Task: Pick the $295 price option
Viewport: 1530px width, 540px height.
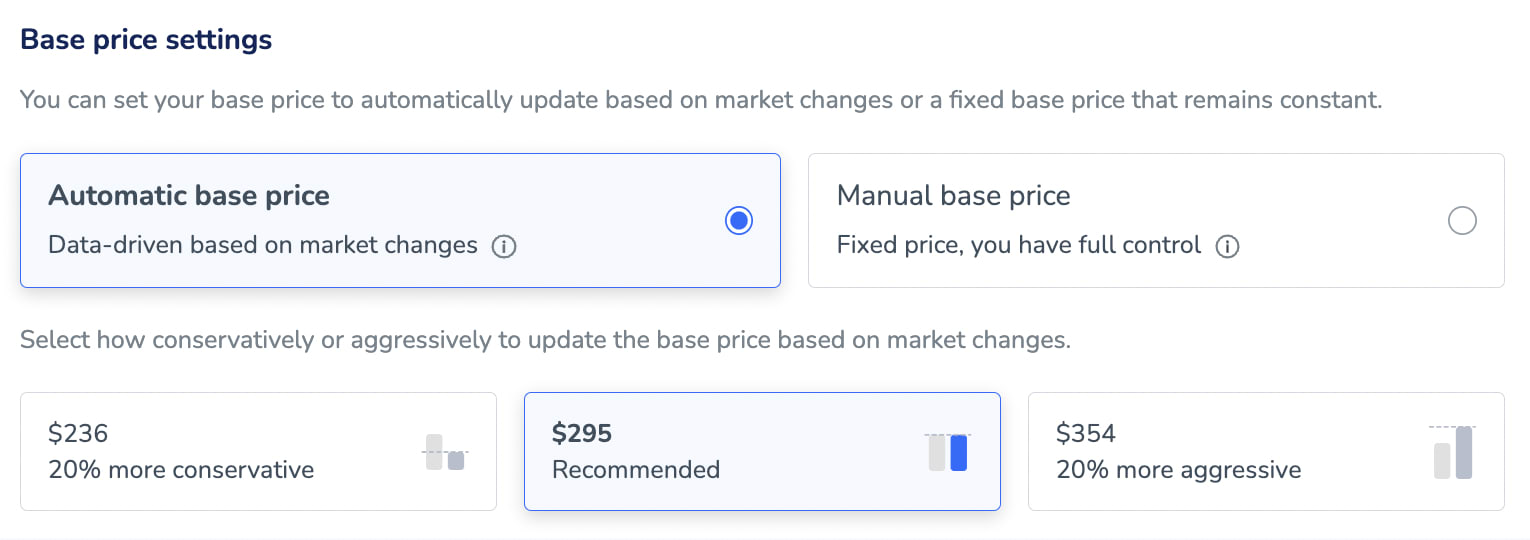Action: tap(582, 433)
